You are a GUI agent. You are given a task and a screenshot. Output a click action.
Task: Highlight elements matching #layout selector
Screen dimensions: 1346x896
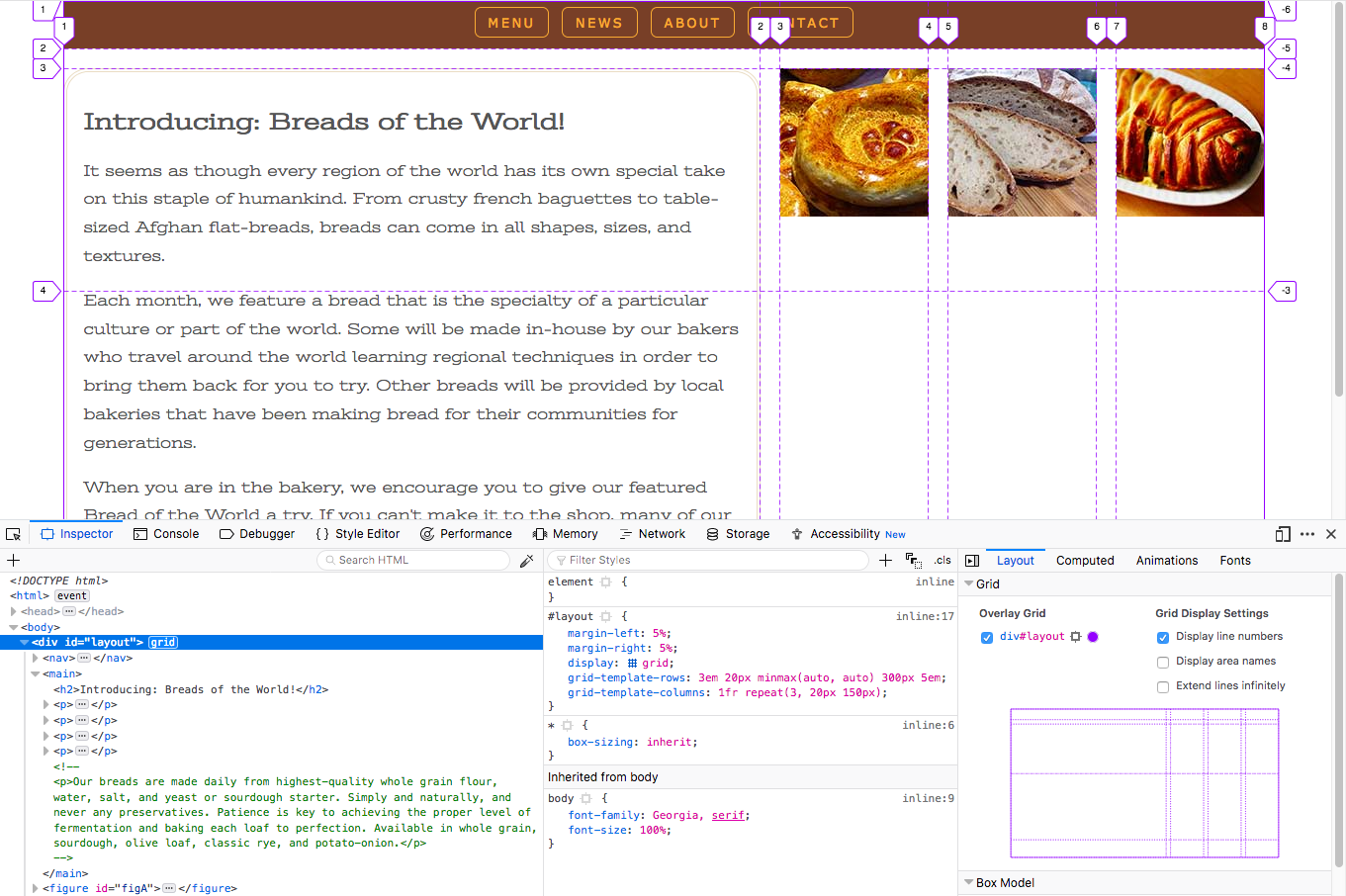point(606,616)
